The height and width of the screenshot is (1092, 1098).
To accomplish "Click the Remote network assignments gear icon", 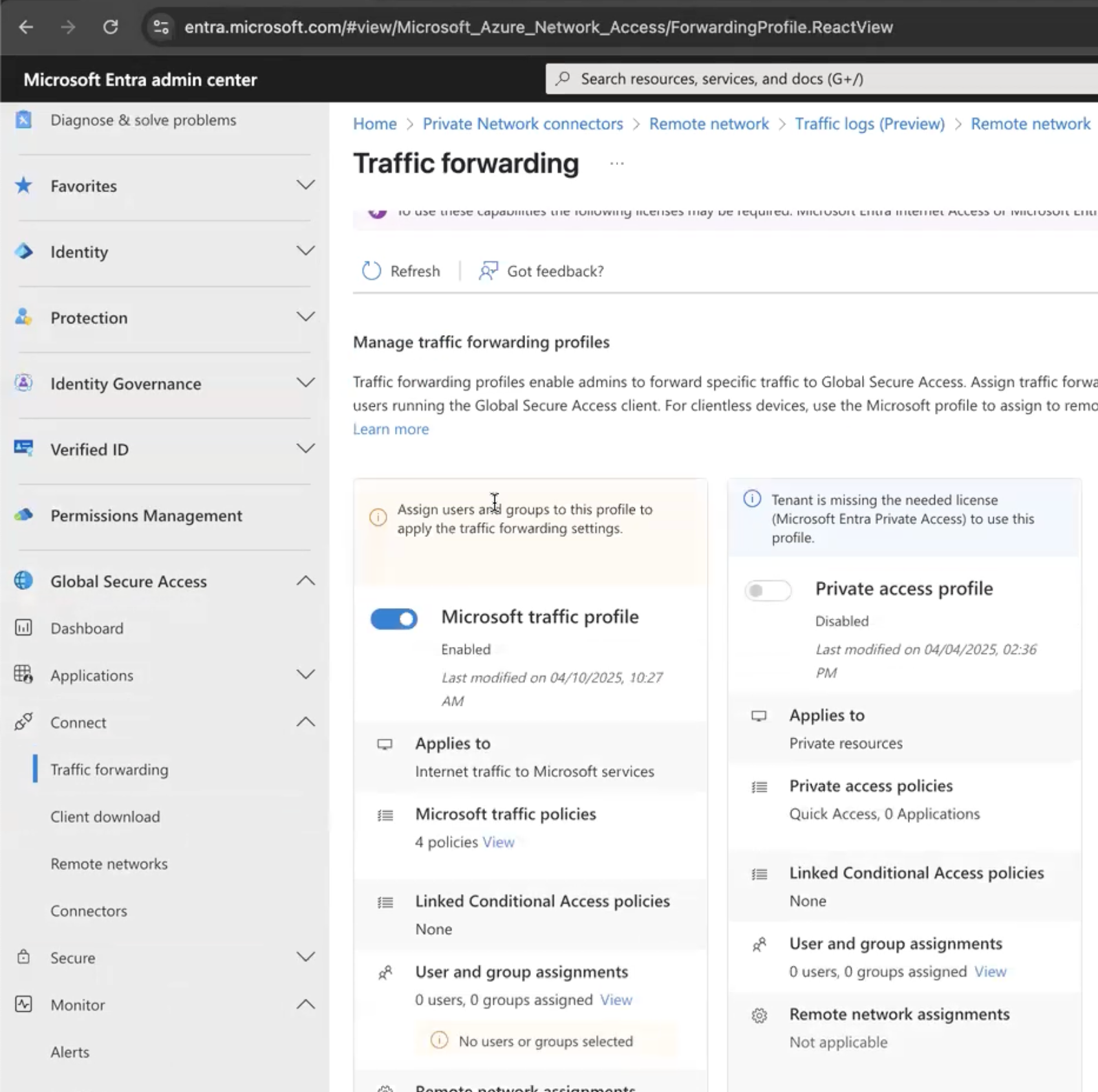I will pyautogui.click(x=760, y=1016).
